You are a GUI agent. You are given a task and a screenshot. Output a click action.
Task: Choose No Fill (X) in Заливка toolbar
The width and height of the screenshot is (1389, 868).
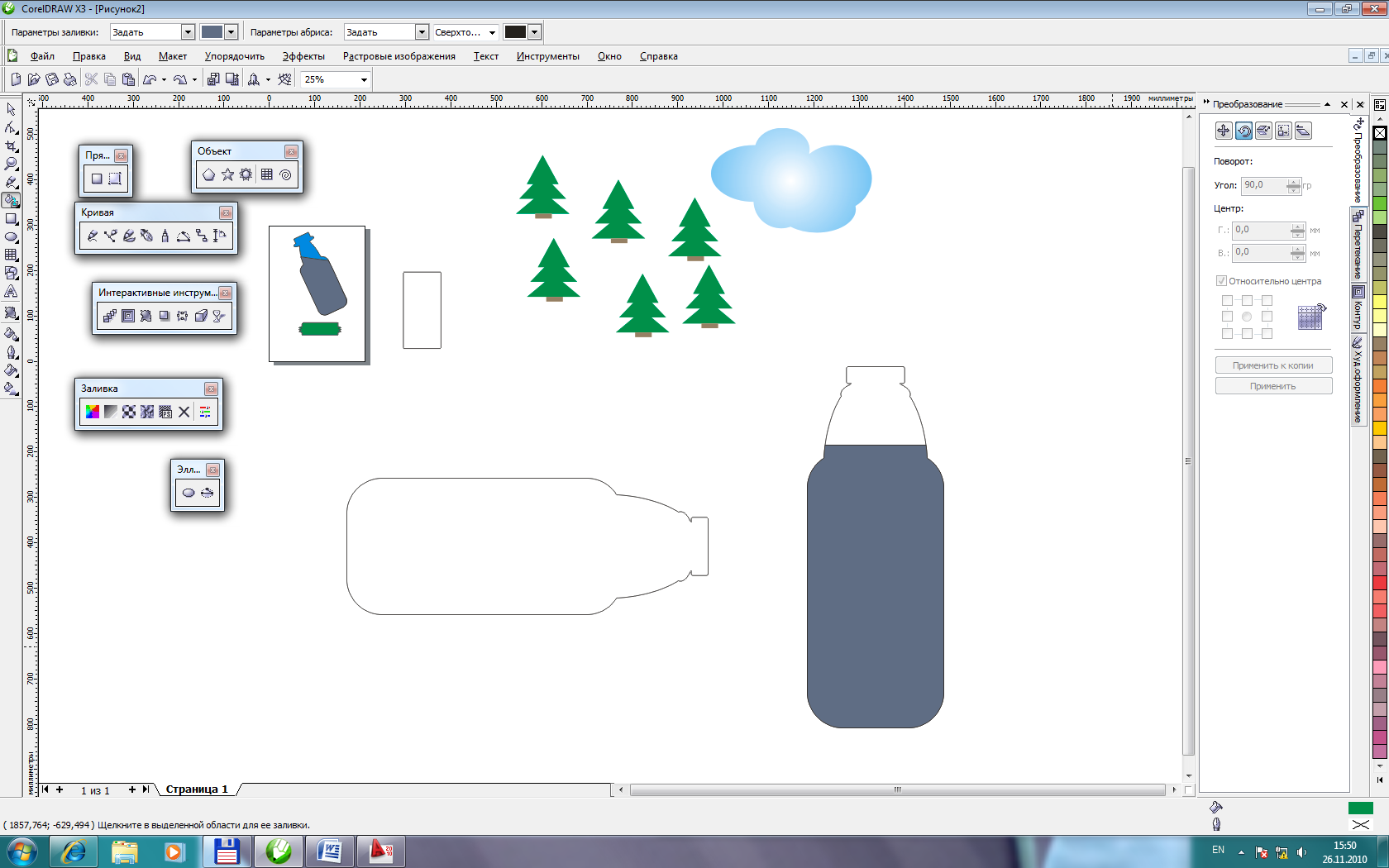[184, 412]
